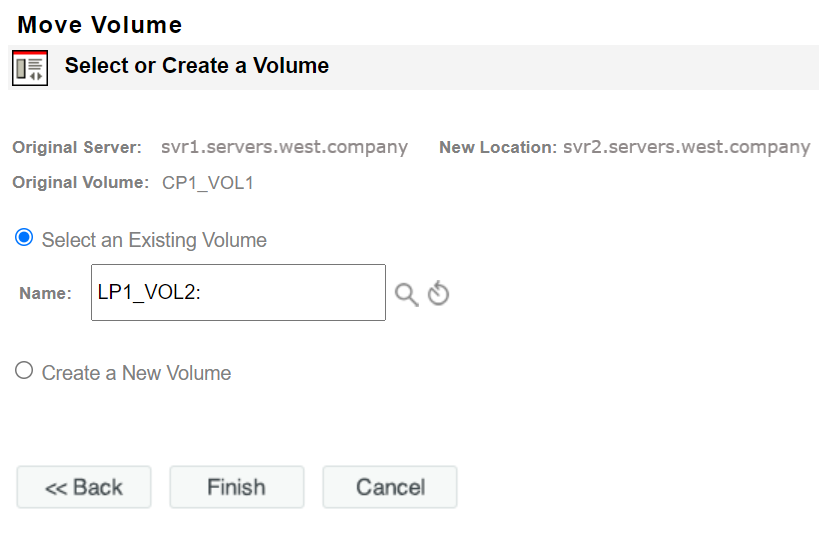Viewport: 819px width, 534px height.
Task: Open the history icon next to search
Action: pos(438,294)
